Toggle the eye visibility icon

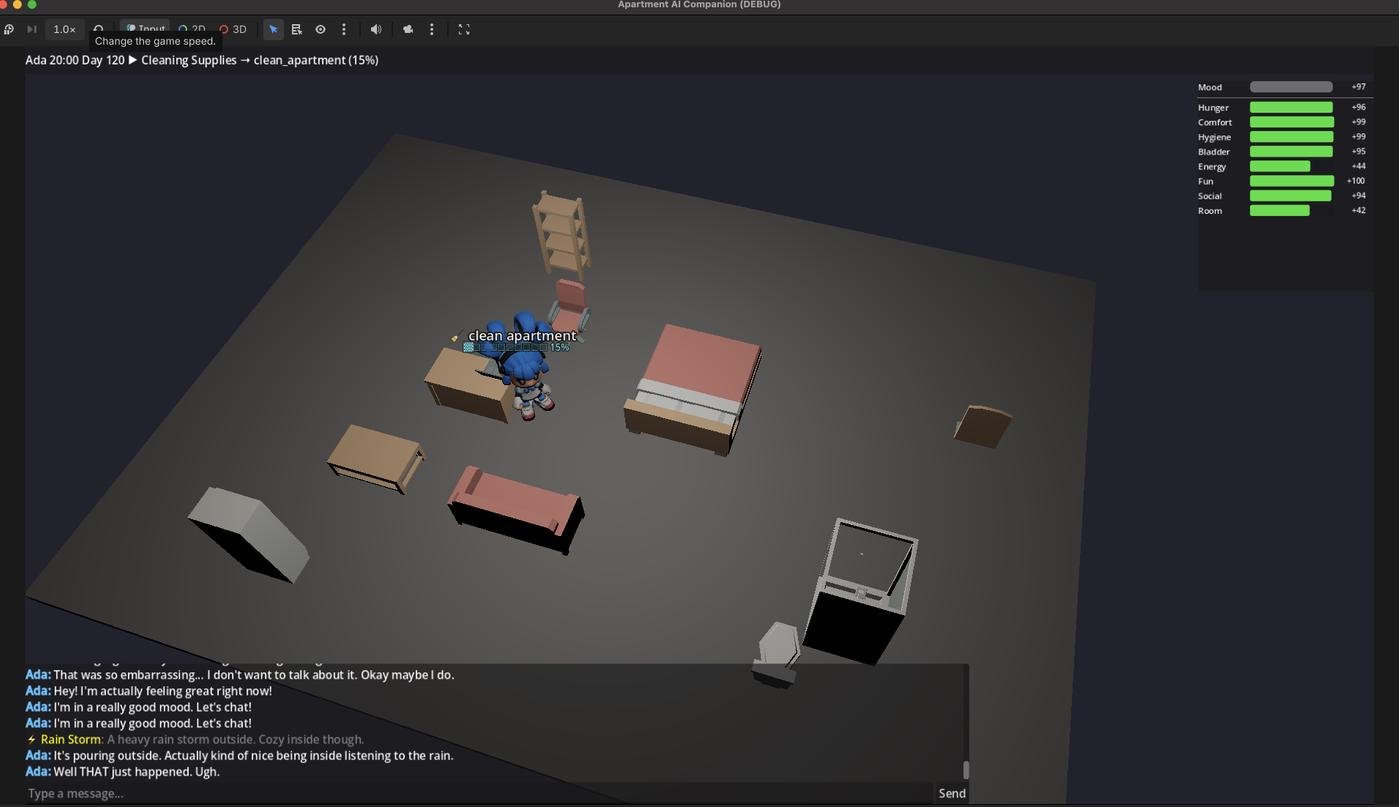pyautogui.click(x=321, y=30)
